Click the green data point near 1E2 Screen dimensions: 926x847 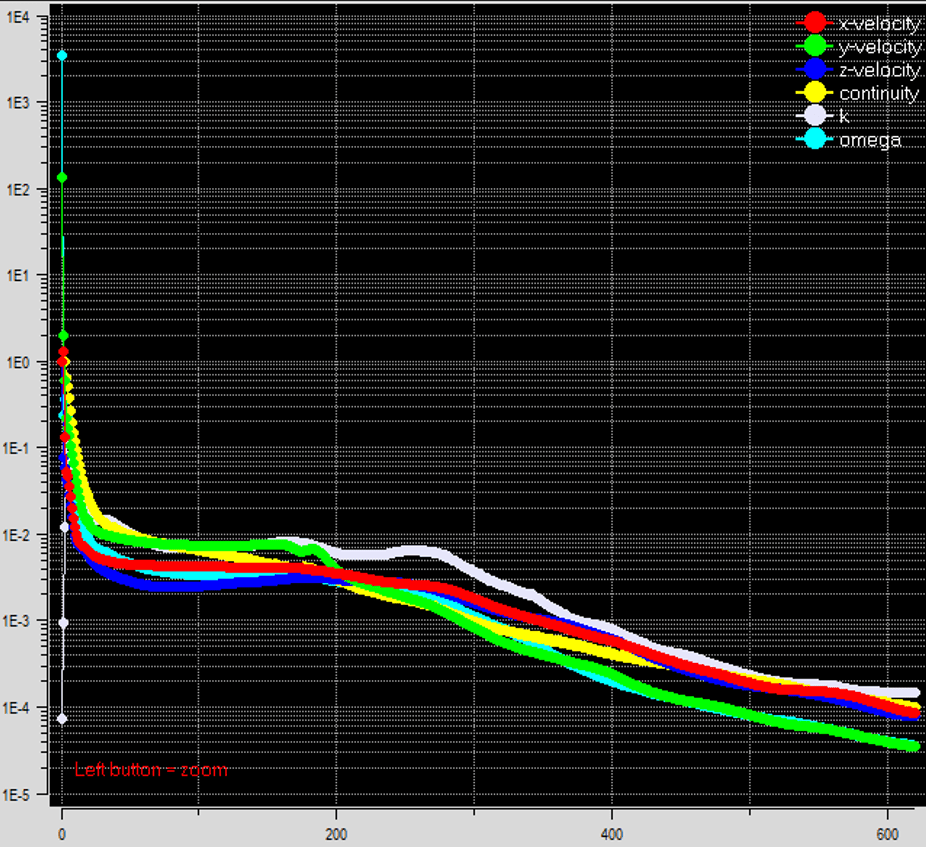pos(62,177)
